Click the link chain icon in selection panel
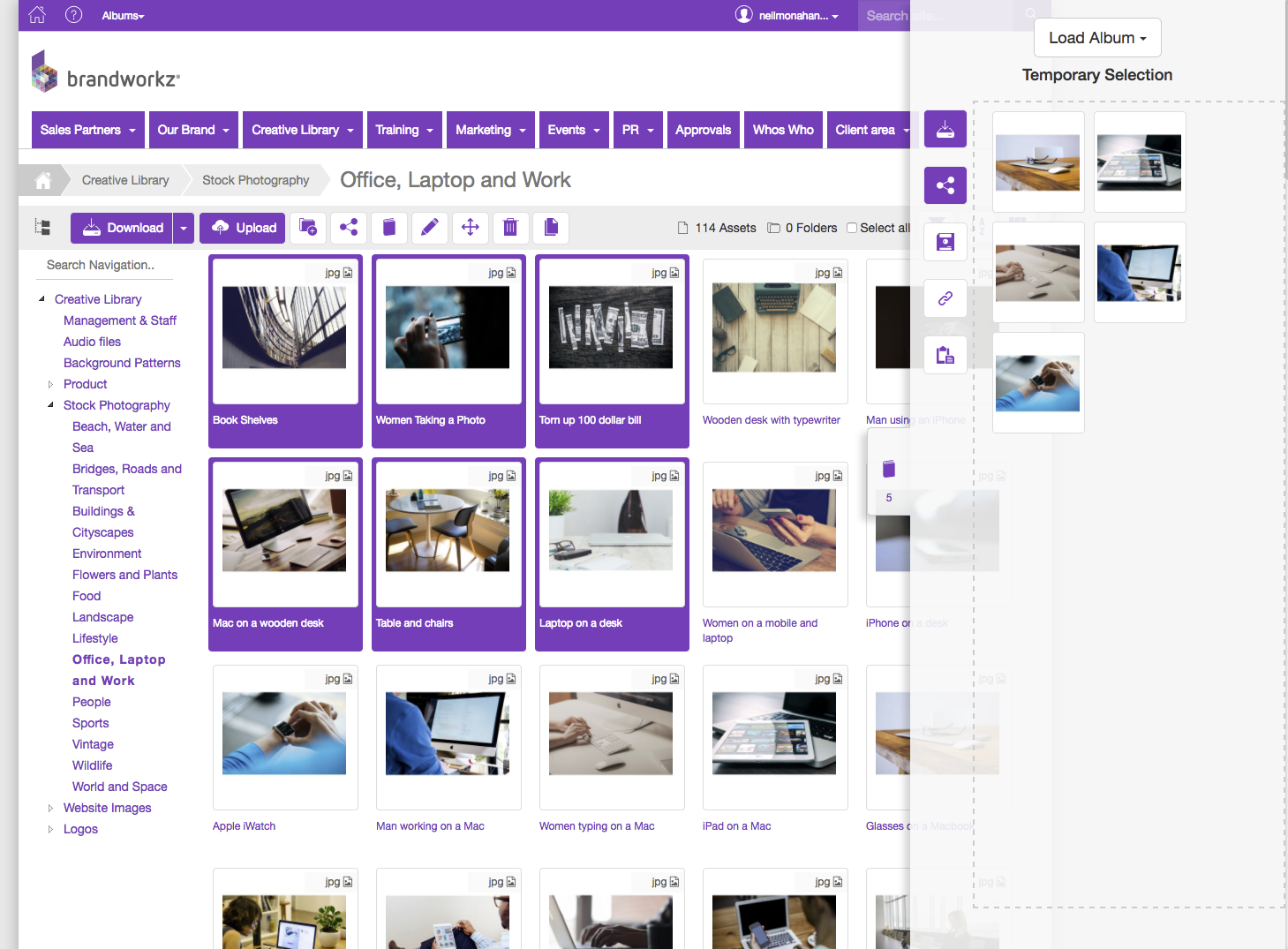This screenshot has width=1288, height=949. tap(945, 298)
